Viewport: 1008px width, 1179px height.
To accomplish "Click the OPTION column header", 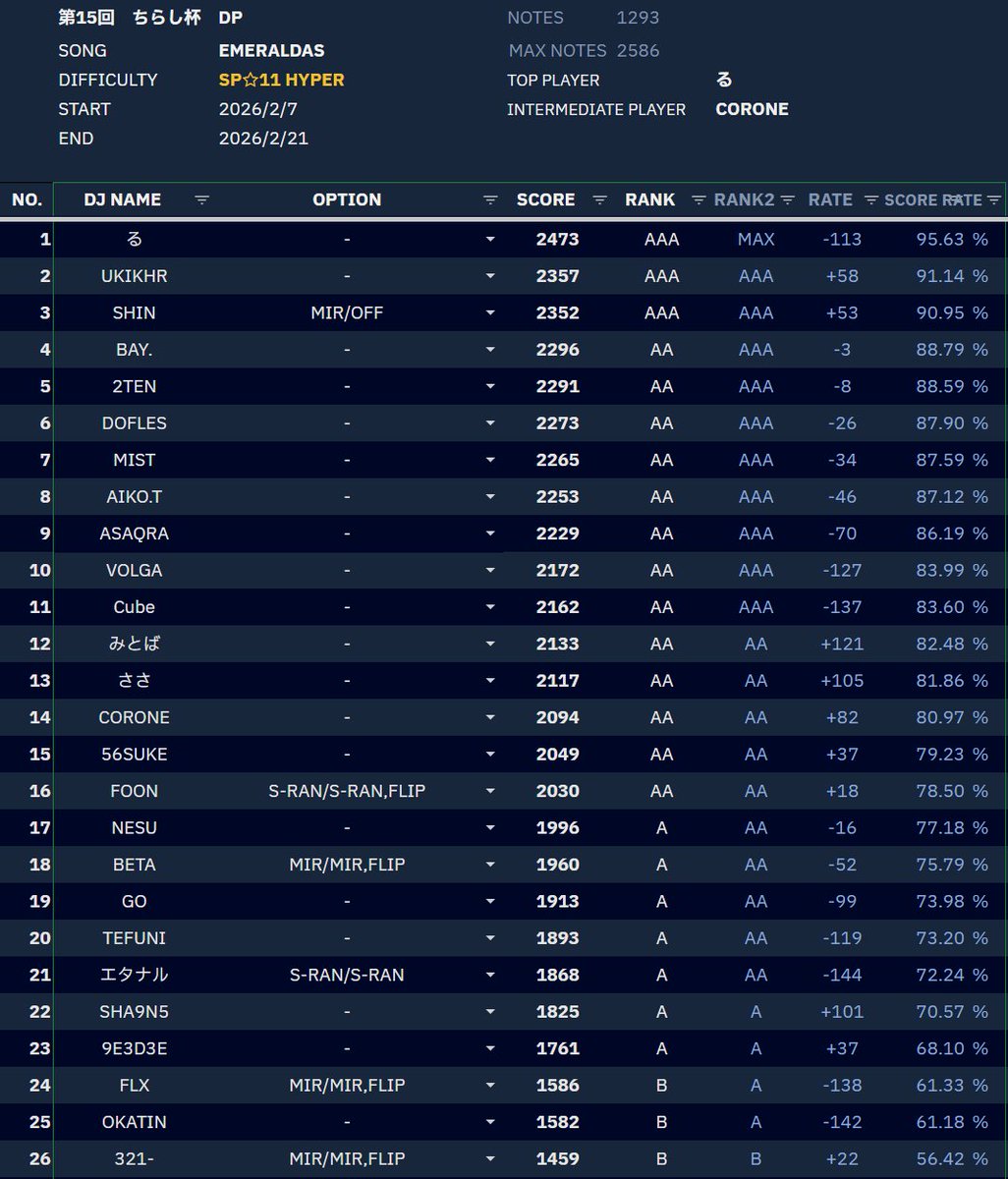I will point(347,199).
